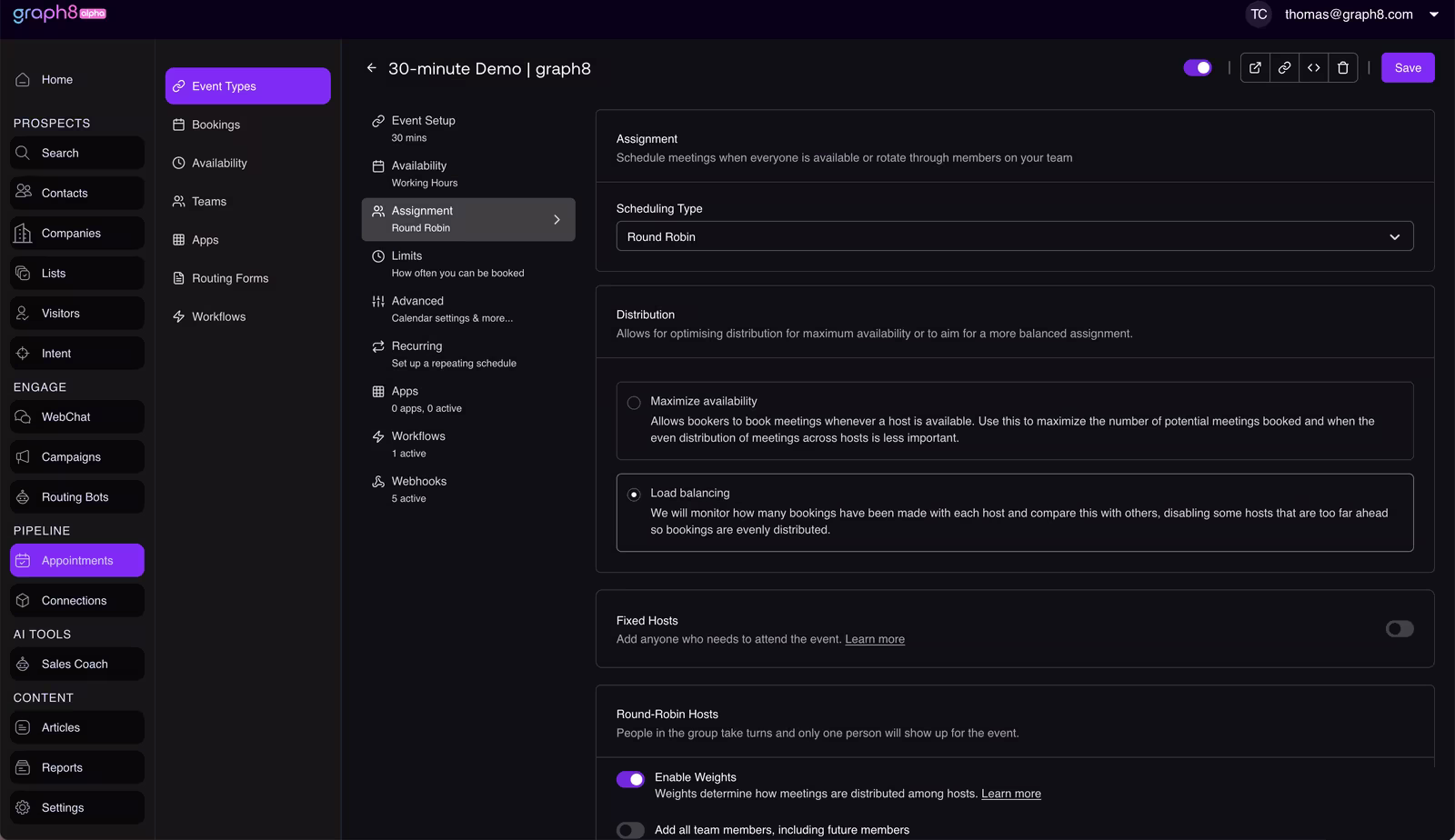This screenshot has width=1455, height=840.
Task: Click the Availability clock icon
Action: tap(179, 163)
